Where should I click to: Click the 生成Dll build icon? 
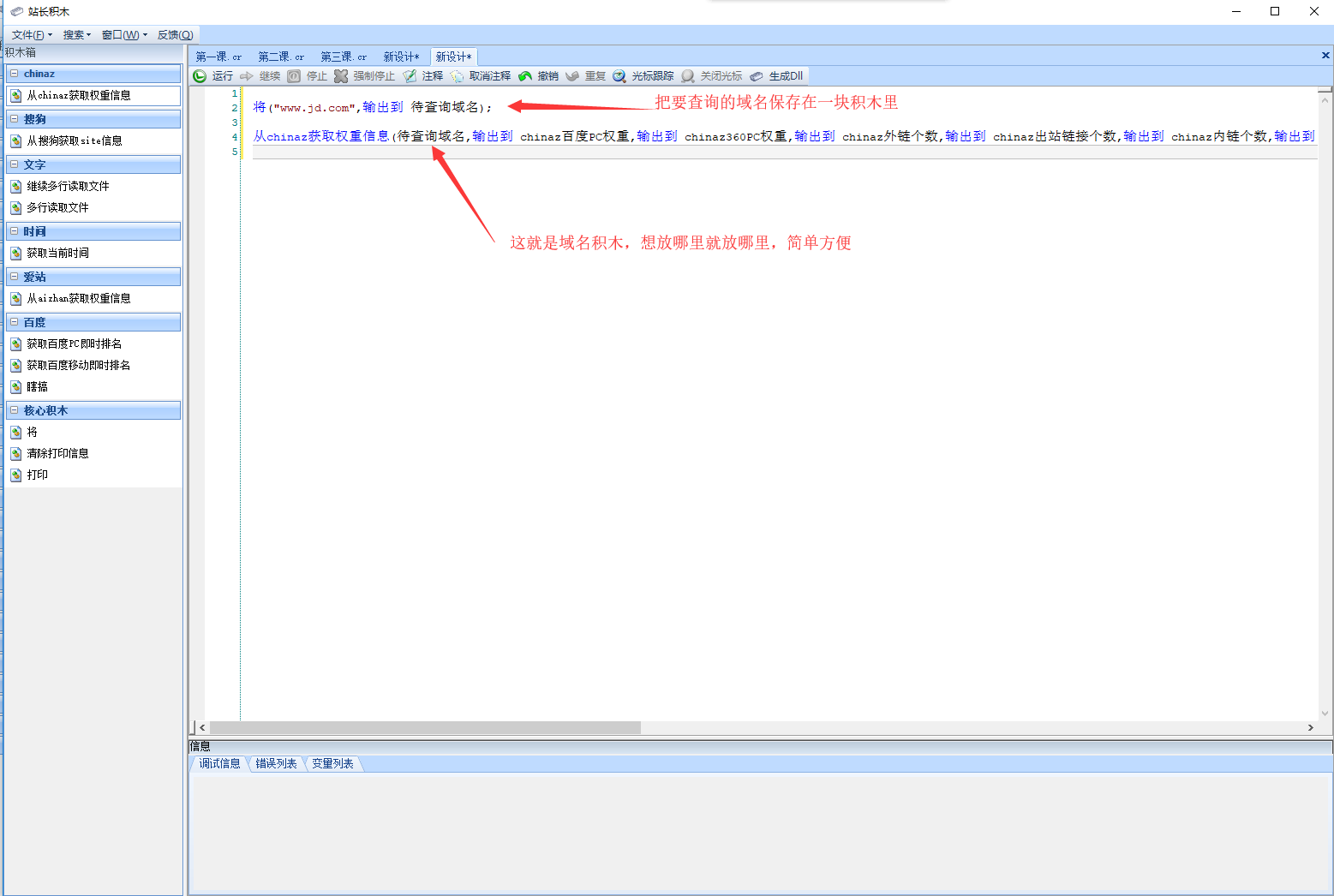coord(757,76)
